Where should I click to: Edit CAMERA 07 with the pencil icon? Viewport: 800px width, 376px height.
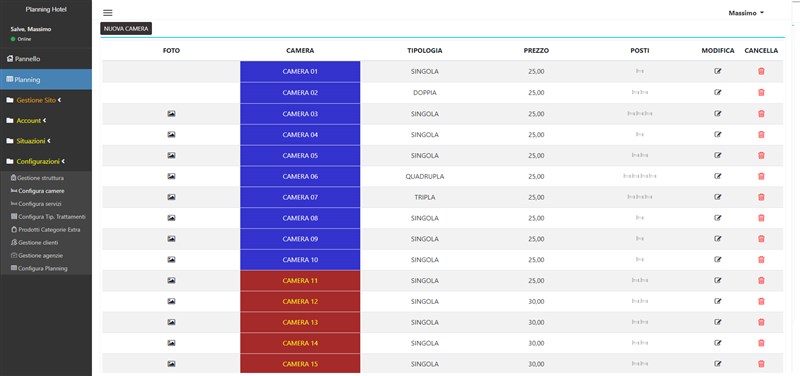718,197
